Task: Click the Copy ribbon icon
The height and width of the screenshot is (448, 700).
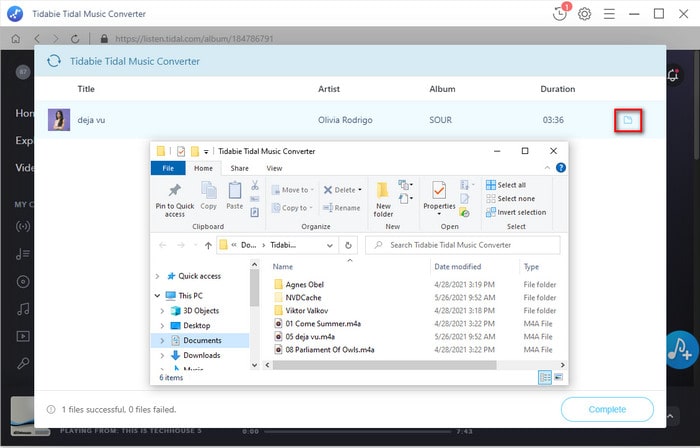Action: [208, 195]
